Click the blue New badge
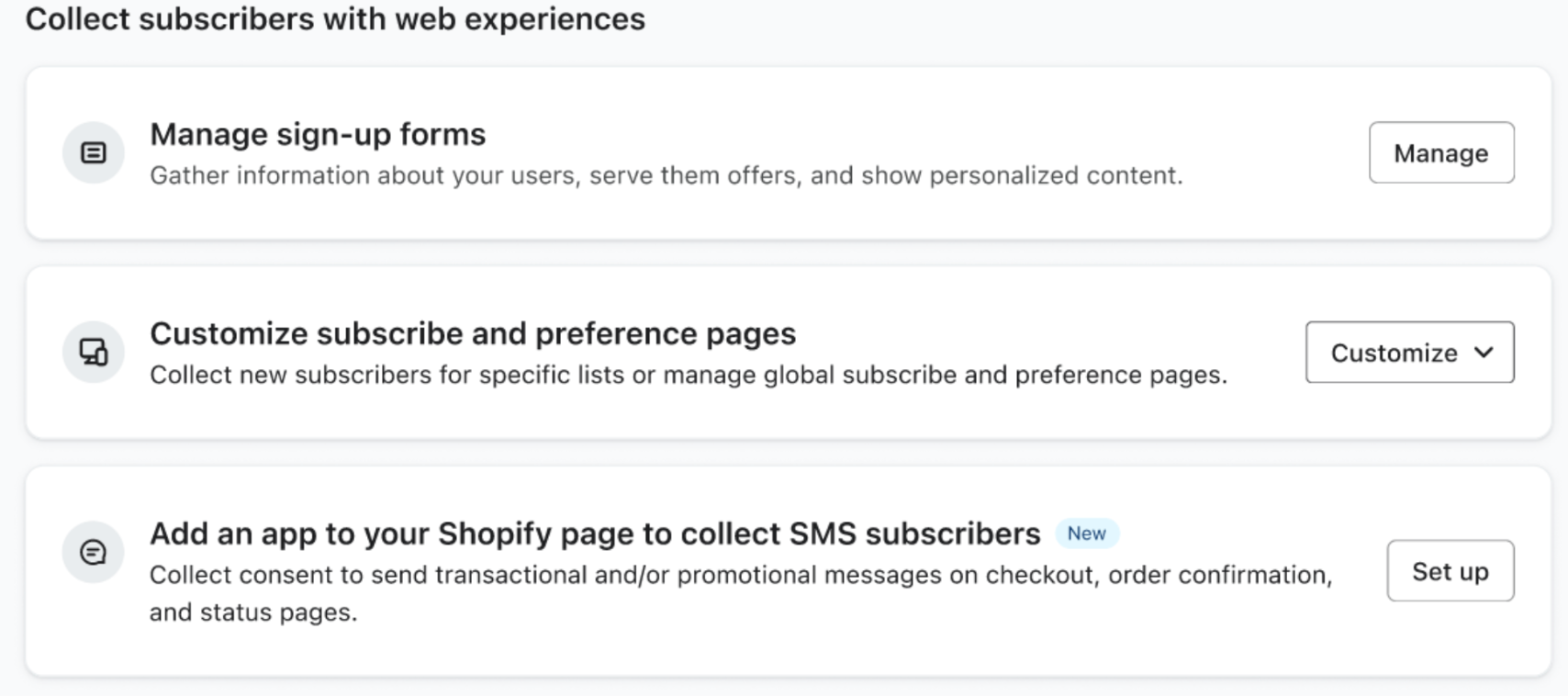Viewport: 1568px width, 696px height. click(x=1086, y=533)
